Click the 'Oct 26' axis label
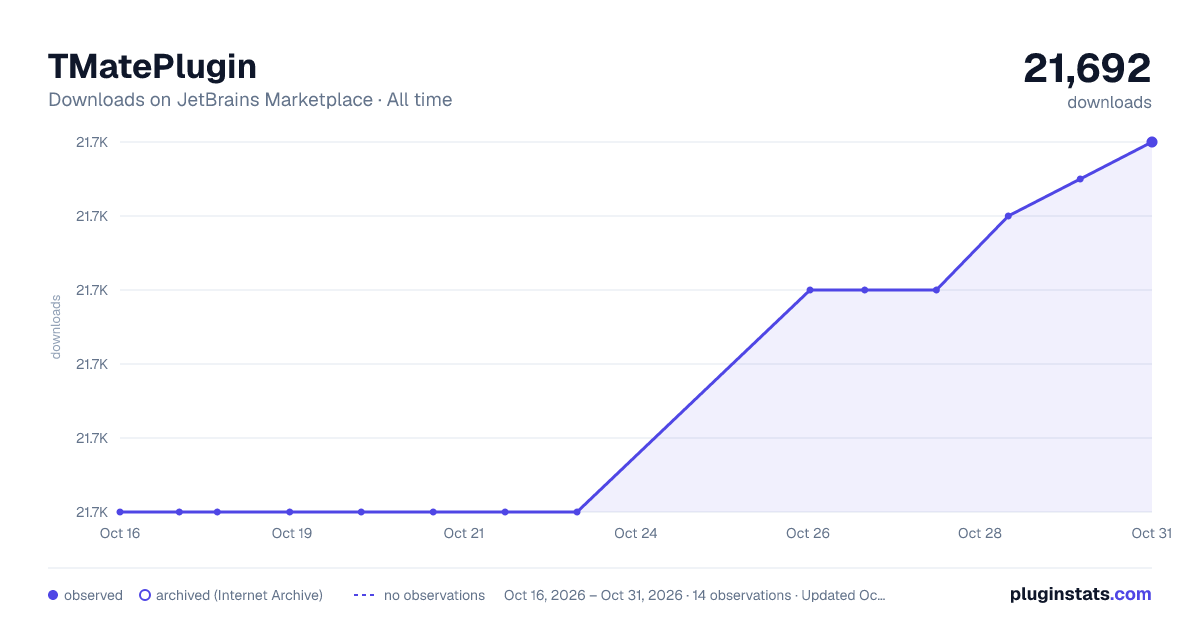Viewport: 1200px width, 630px height. pos(808,533)
